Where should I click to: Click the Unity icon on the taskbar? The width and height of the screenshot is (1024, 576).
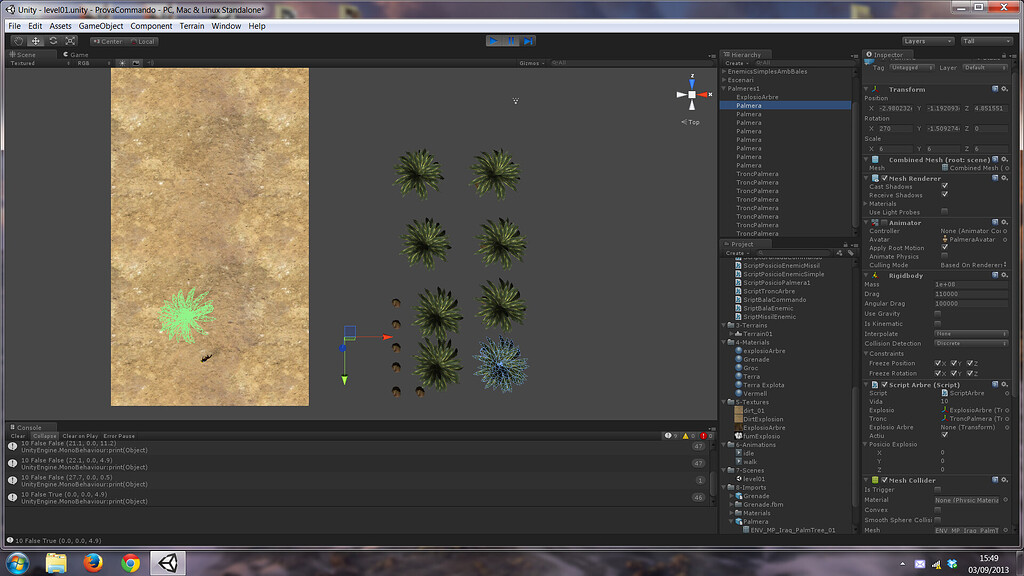168,562
